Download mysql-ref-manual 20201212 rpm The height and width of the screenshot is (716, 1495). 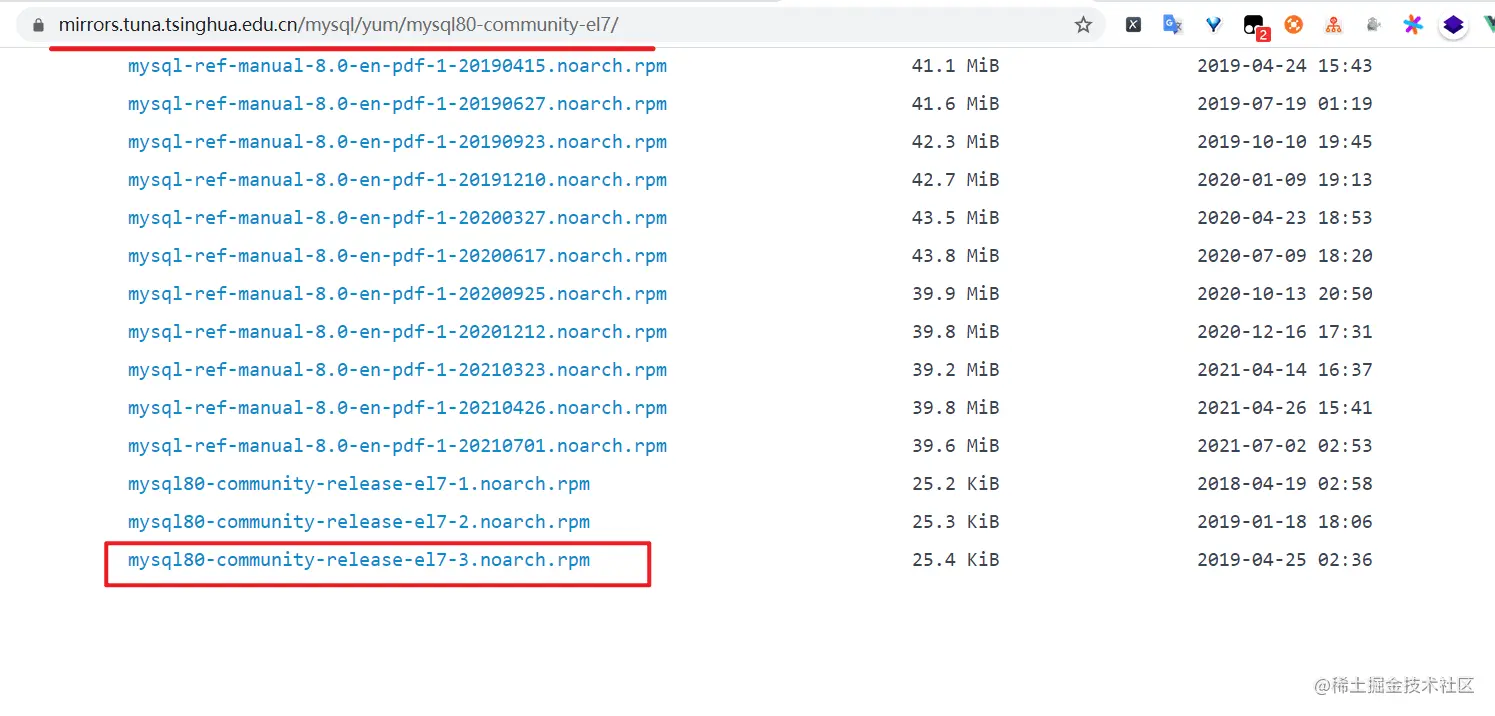pos(397,332)
